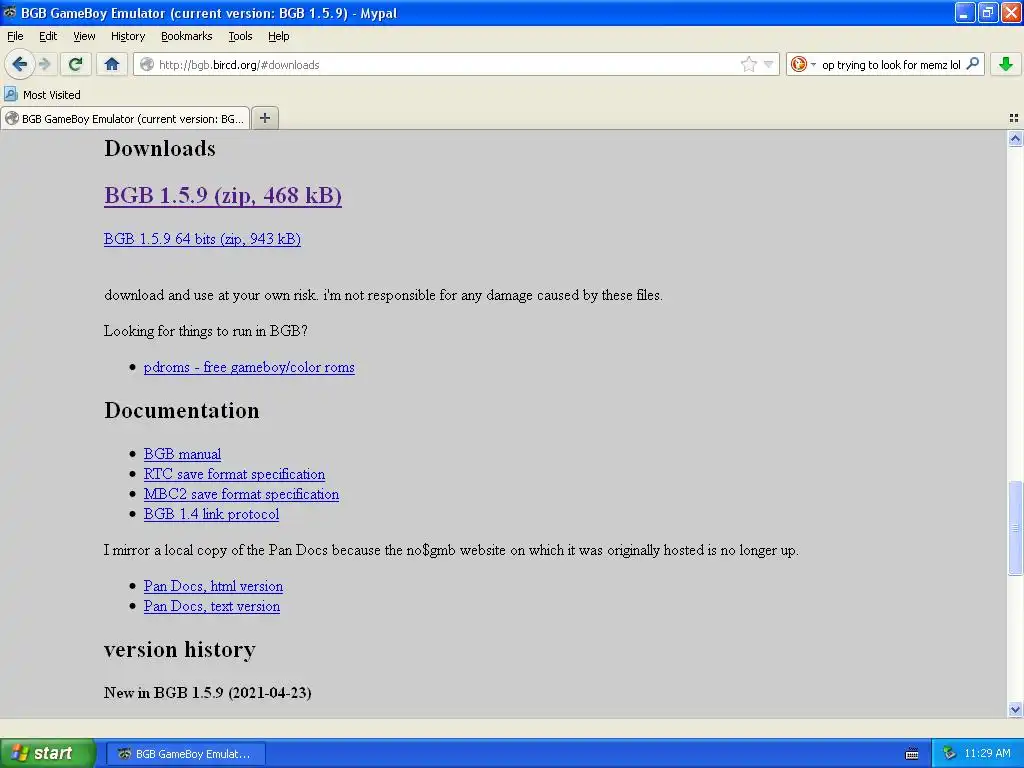Image resolution: width=1024 pixels, height=768 pixels.
Task: Open BGB 1.4 link protocol
Action: click(211, 514)
